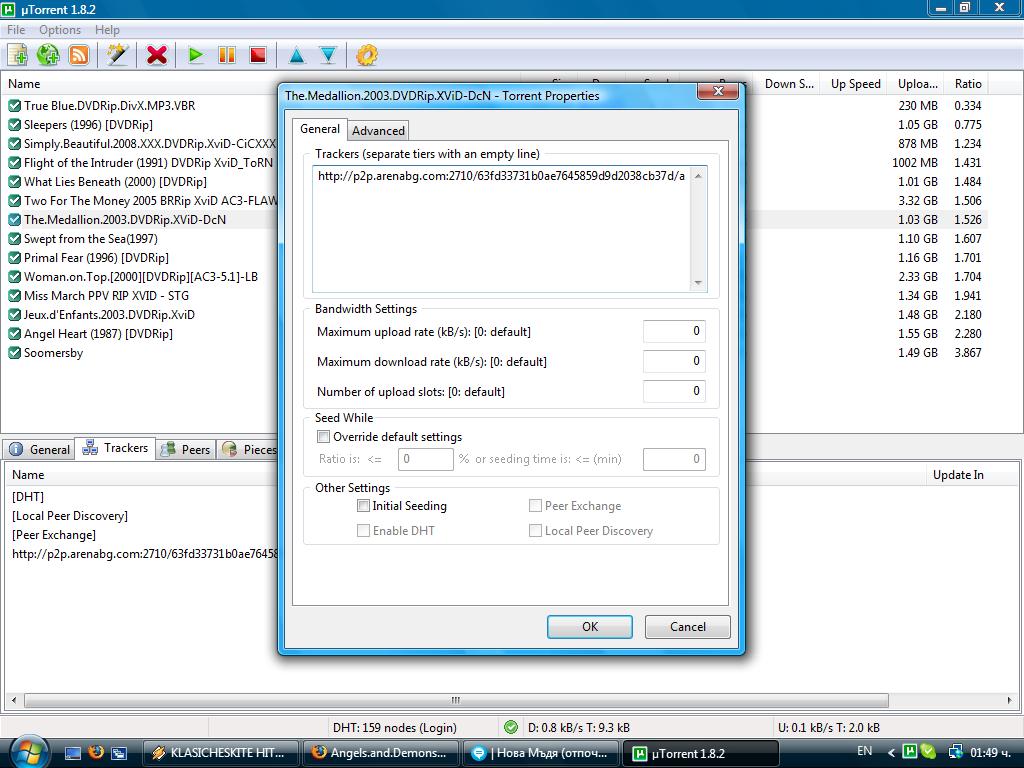Toggle the Initial Seeding checkbox
Image resolution: width=1024 pixels, height=768 pixels.
pos(363,505)
